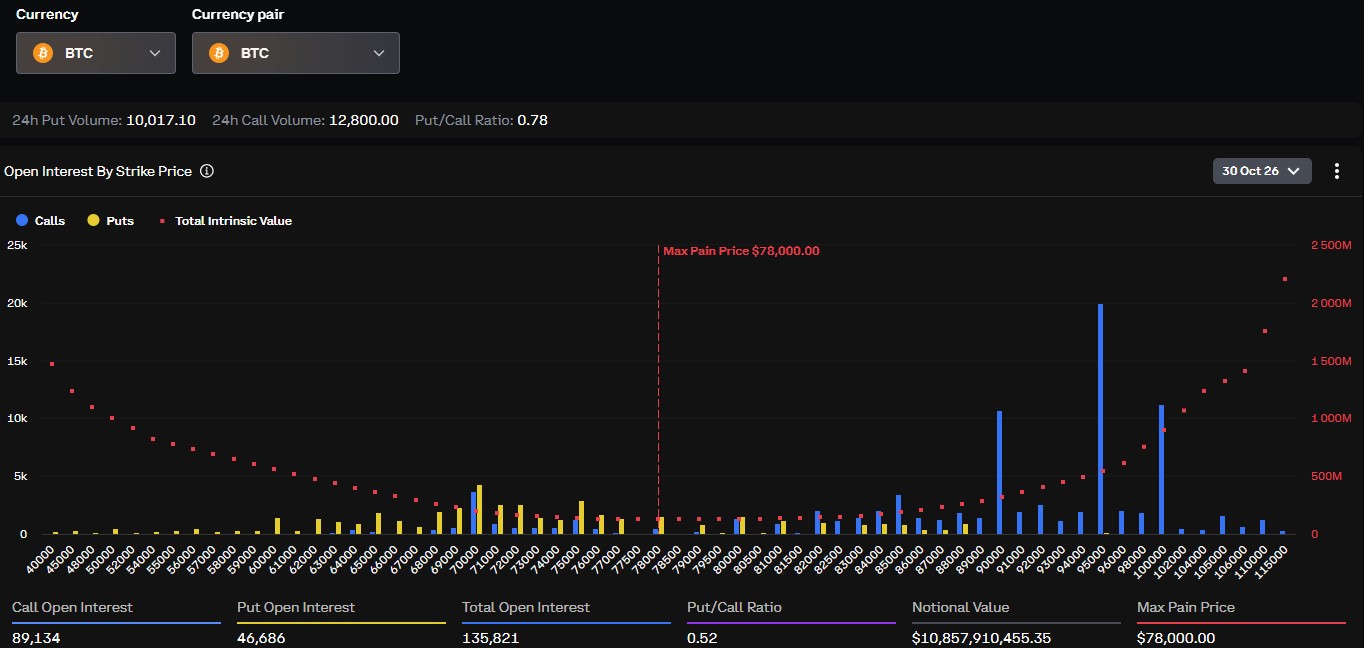Click the 15k label on the left axis
Viewport: 1364px width, 648px height.
15,361
